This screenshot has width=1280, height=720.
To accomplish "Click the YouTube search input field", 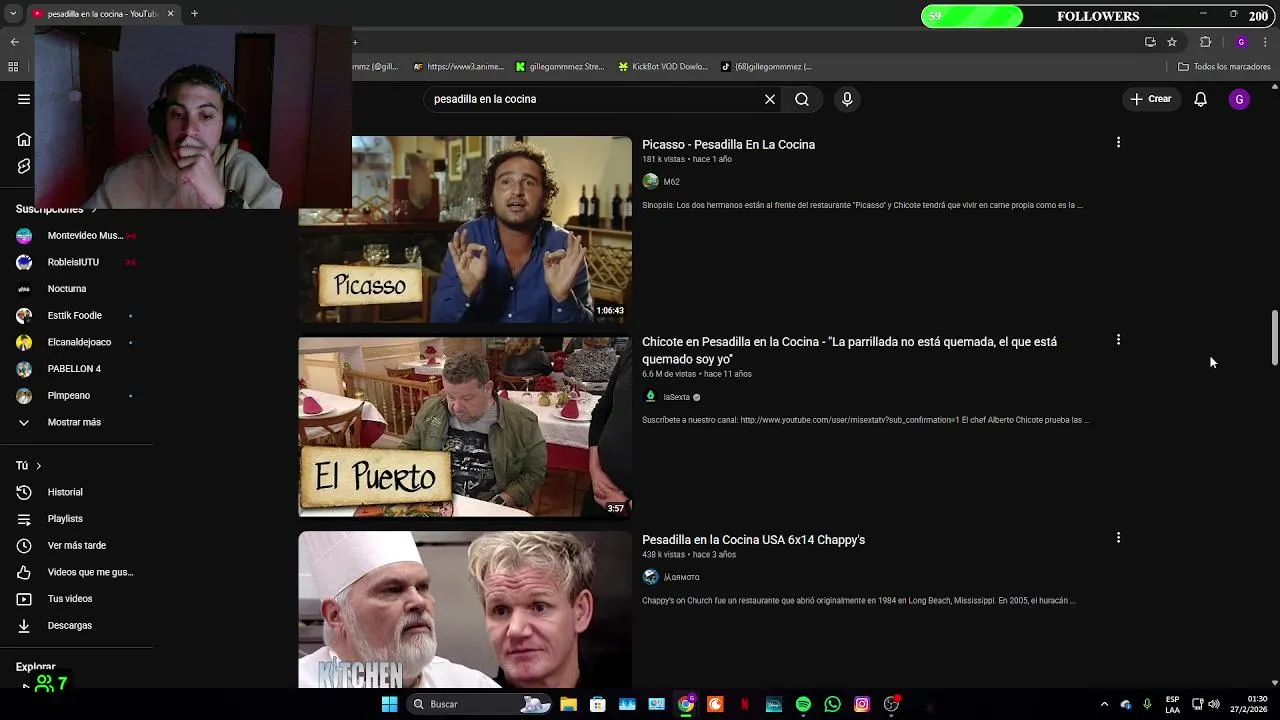I will pyautogui.click(x=595, y=99).
